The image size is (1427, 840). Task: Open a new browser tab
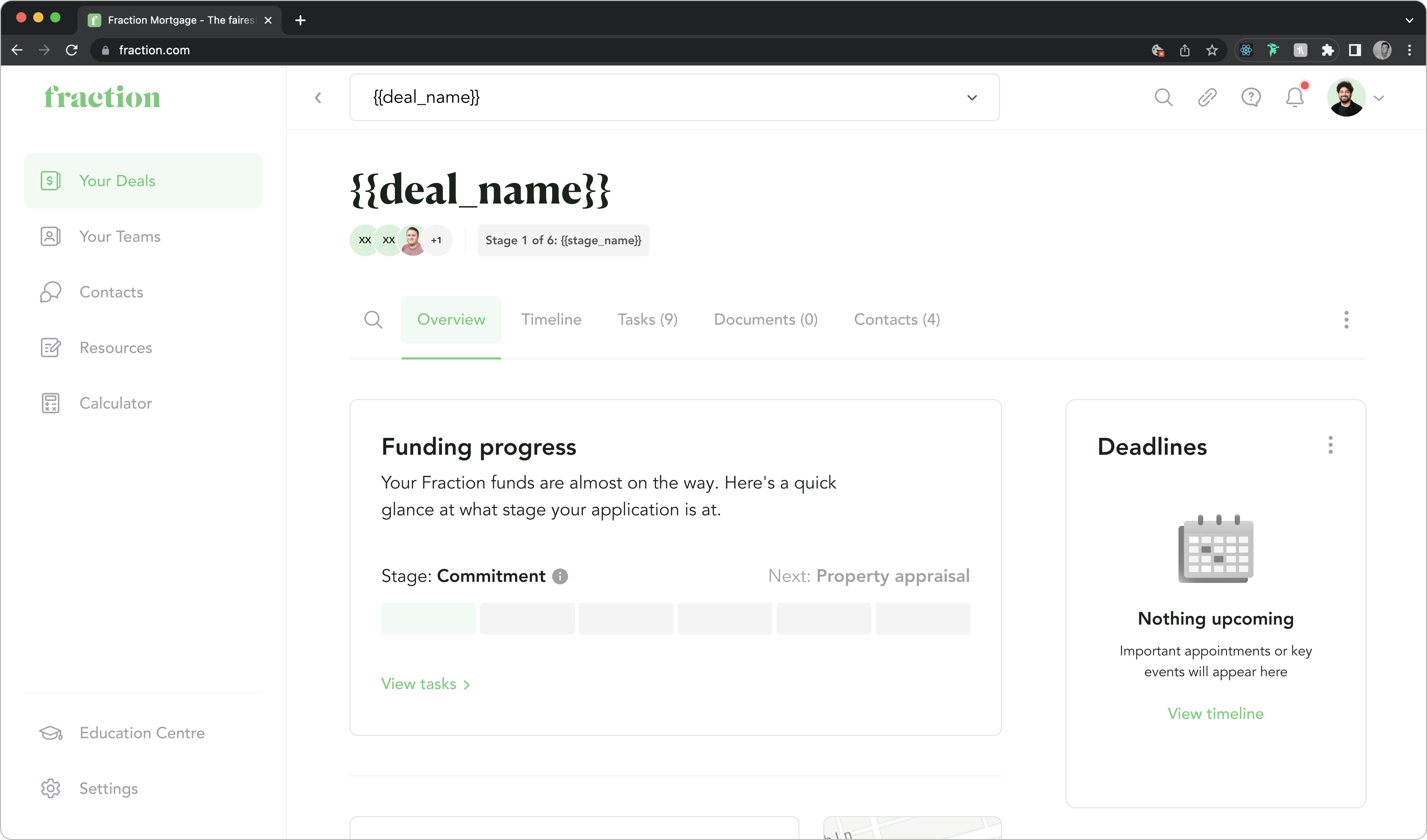tap(301, 21)
